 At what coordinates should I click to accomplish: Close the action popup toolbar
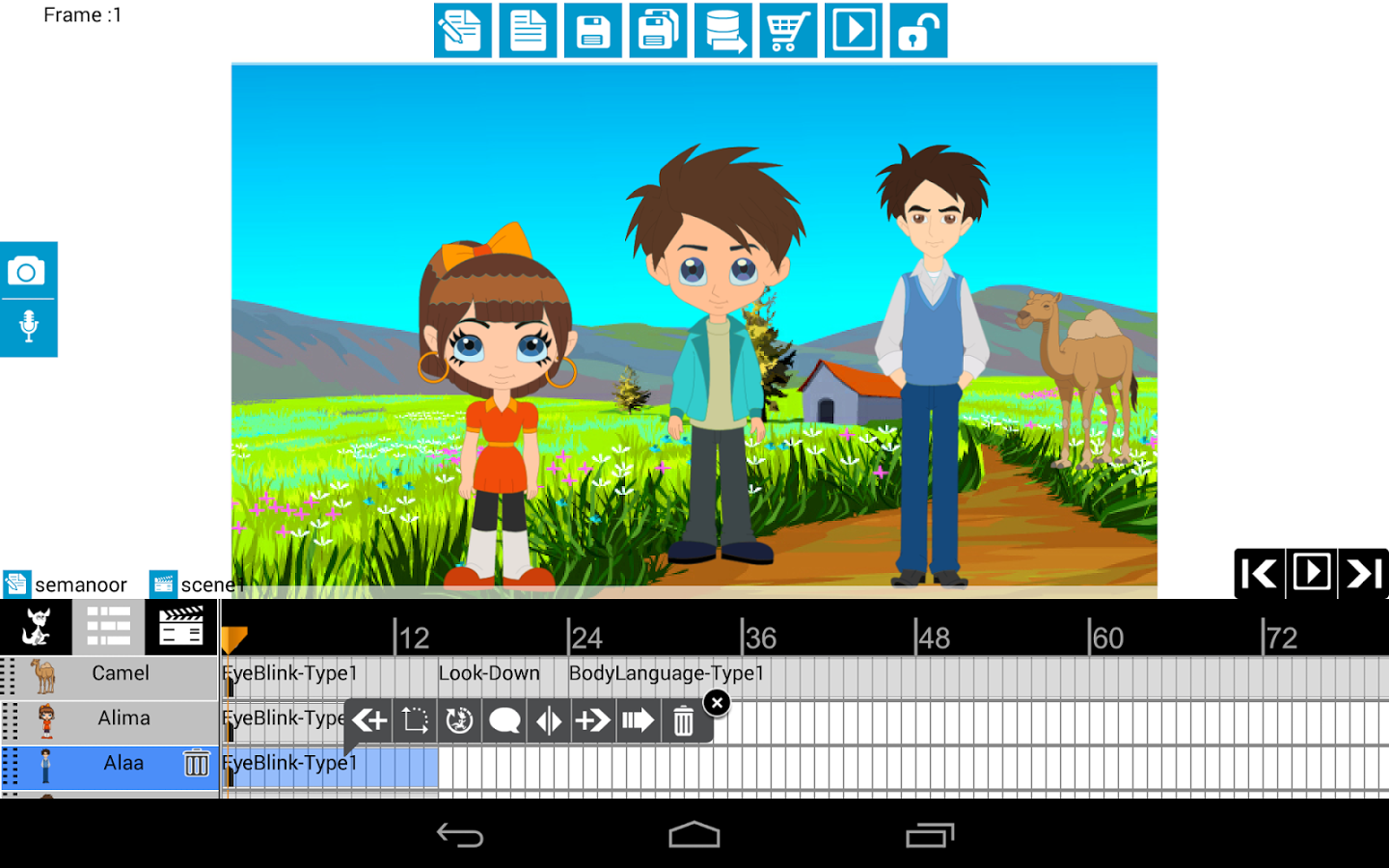coord(717,703)
